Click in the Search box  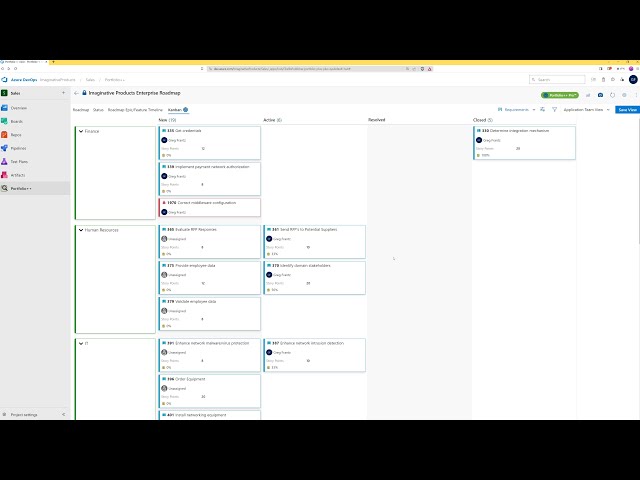557,80
